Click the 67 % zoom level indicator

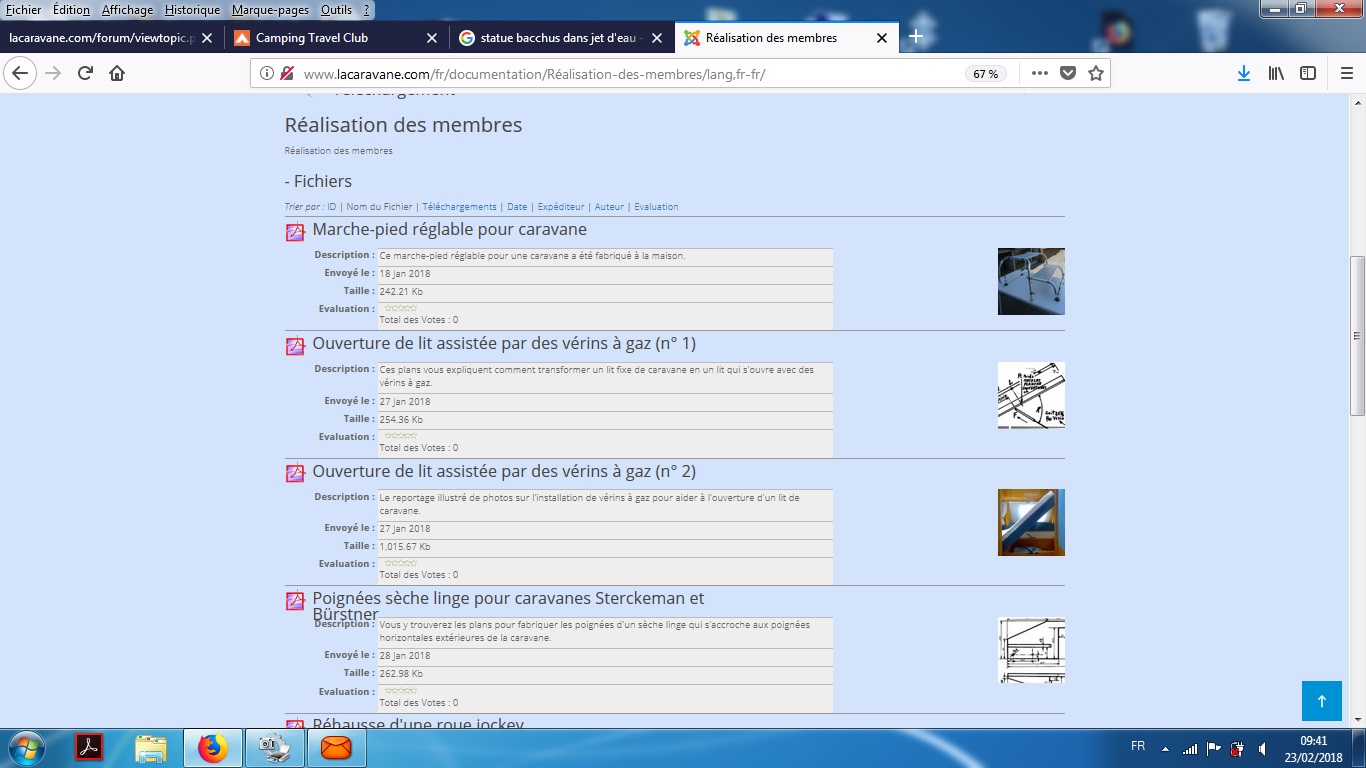click(985, 74)
